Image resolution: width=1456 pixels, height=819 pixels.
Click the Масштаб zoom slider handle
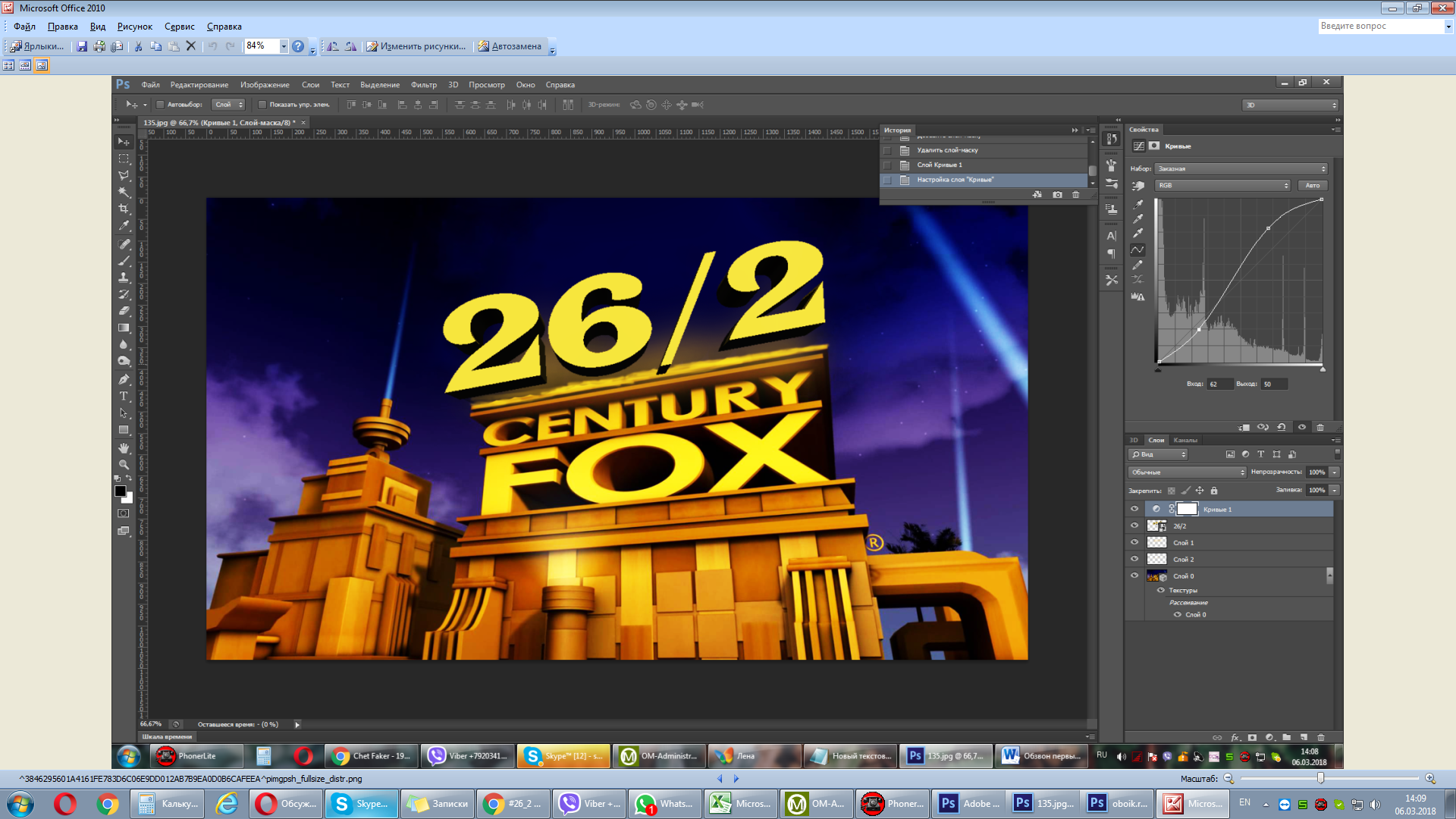click(x=1320, y=779)
